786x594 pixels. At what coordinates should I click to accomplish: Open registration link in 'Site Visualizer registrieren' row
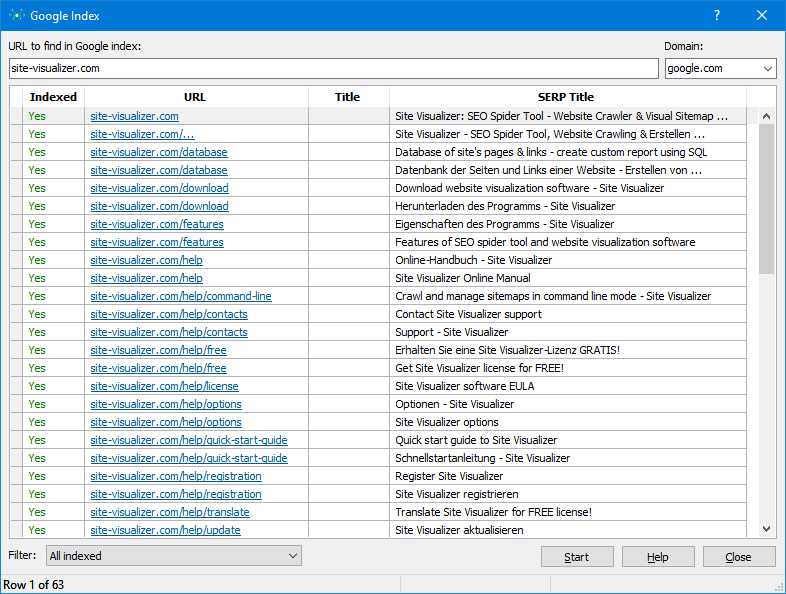[x=176, y=495]
